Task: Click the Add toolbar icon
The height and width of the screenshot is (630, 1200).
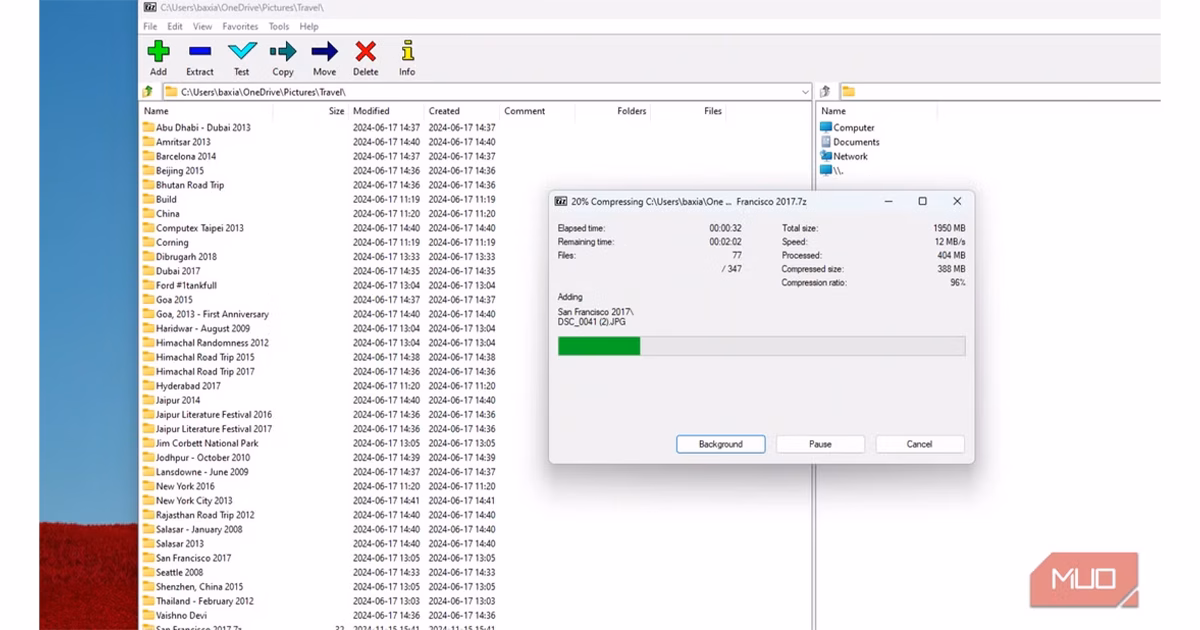Action: 158,51
